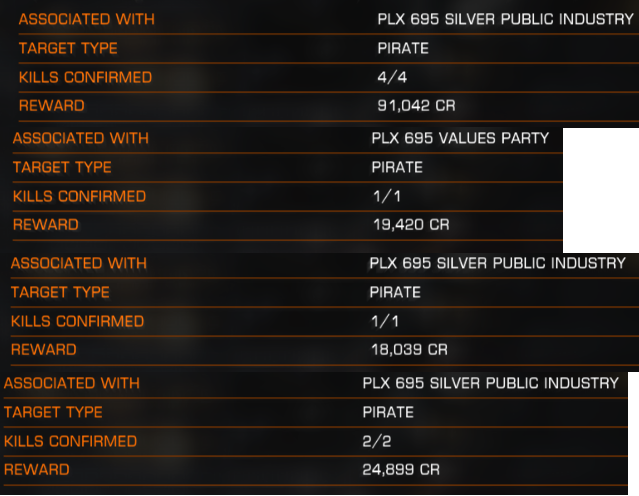Click the third block's ASSOCIATED WITH label
639x496 pixels.
click(79, 263)
